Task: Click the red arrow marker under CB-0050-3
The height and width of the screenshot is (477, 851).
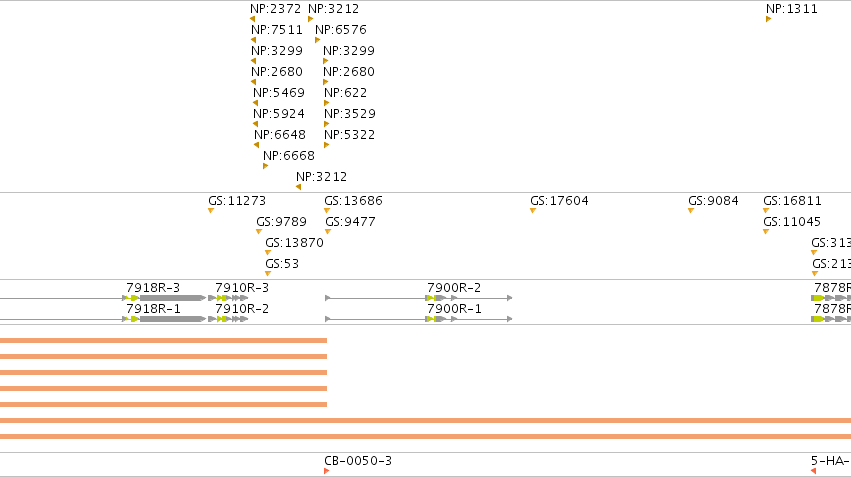Action: point(326,471)
